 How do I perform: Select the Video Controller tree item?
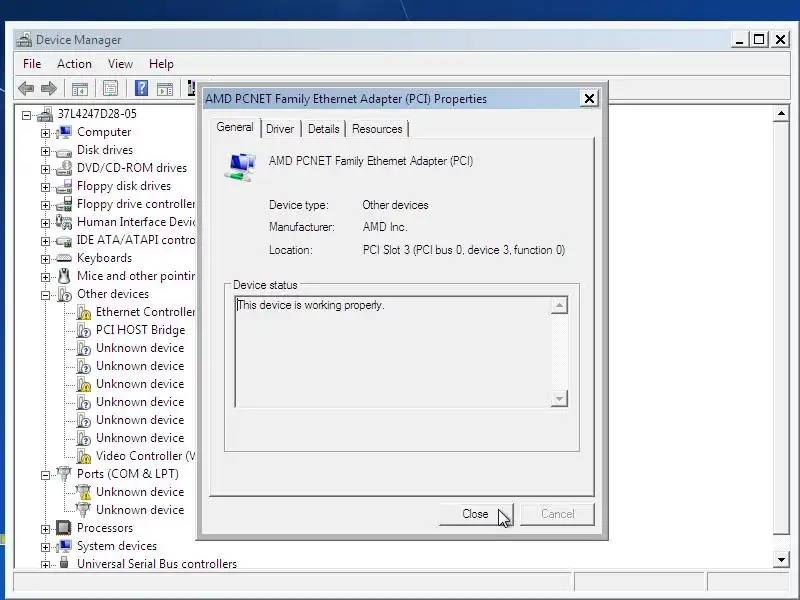click(x=145, y=456)
